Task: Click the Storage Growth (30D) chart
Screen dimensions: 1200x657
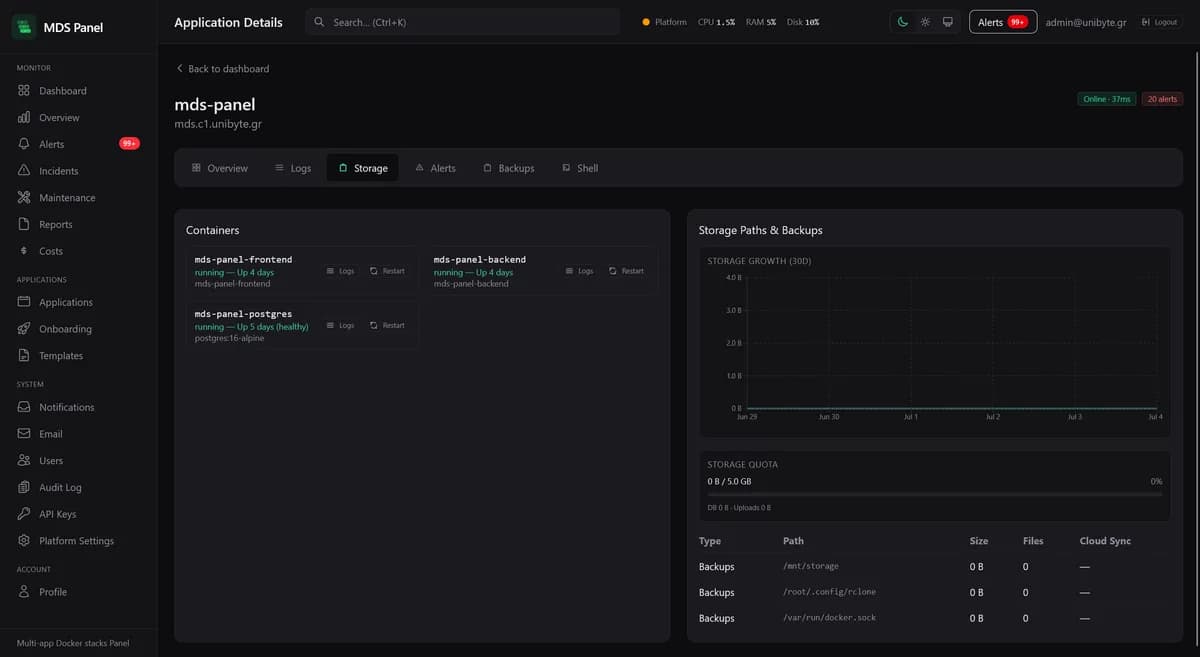Action: coord(934,342)
